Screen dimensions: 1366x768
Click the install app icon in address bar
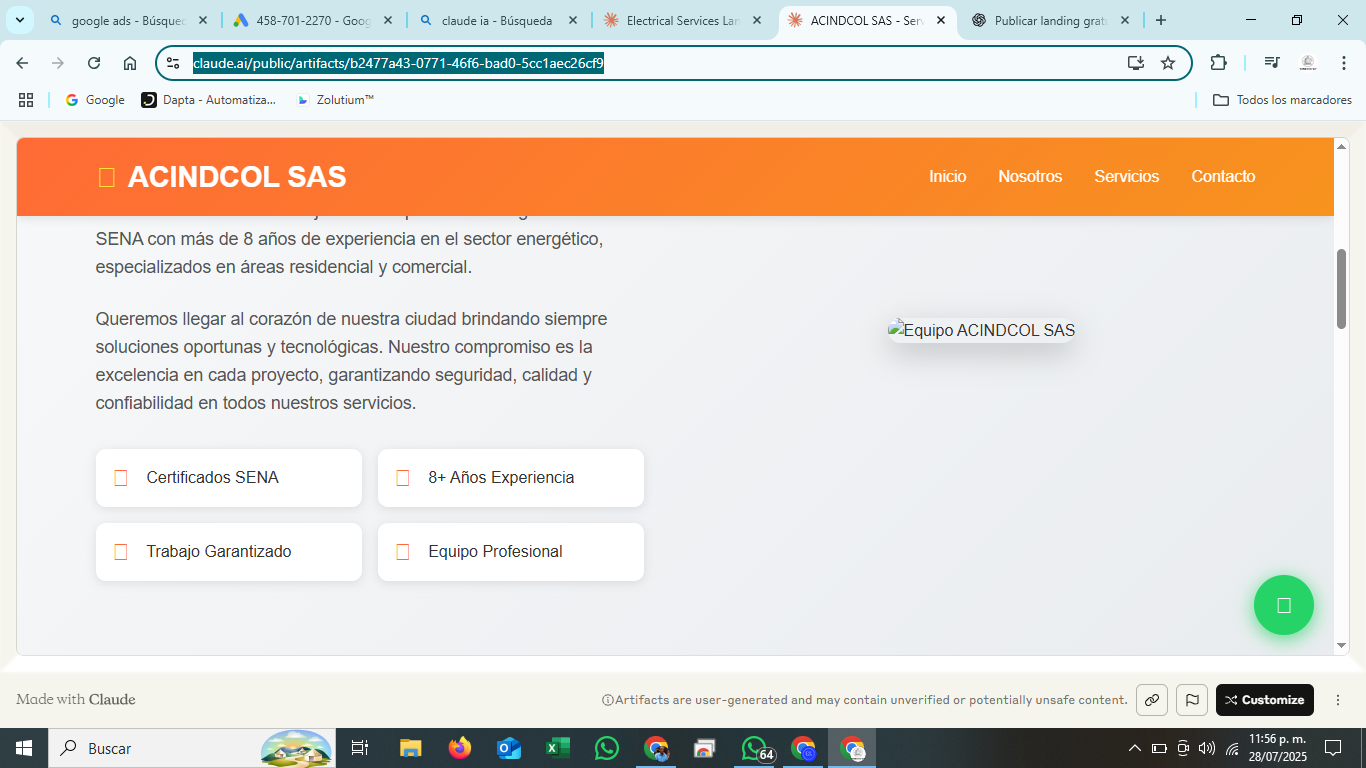(1136, 63)
